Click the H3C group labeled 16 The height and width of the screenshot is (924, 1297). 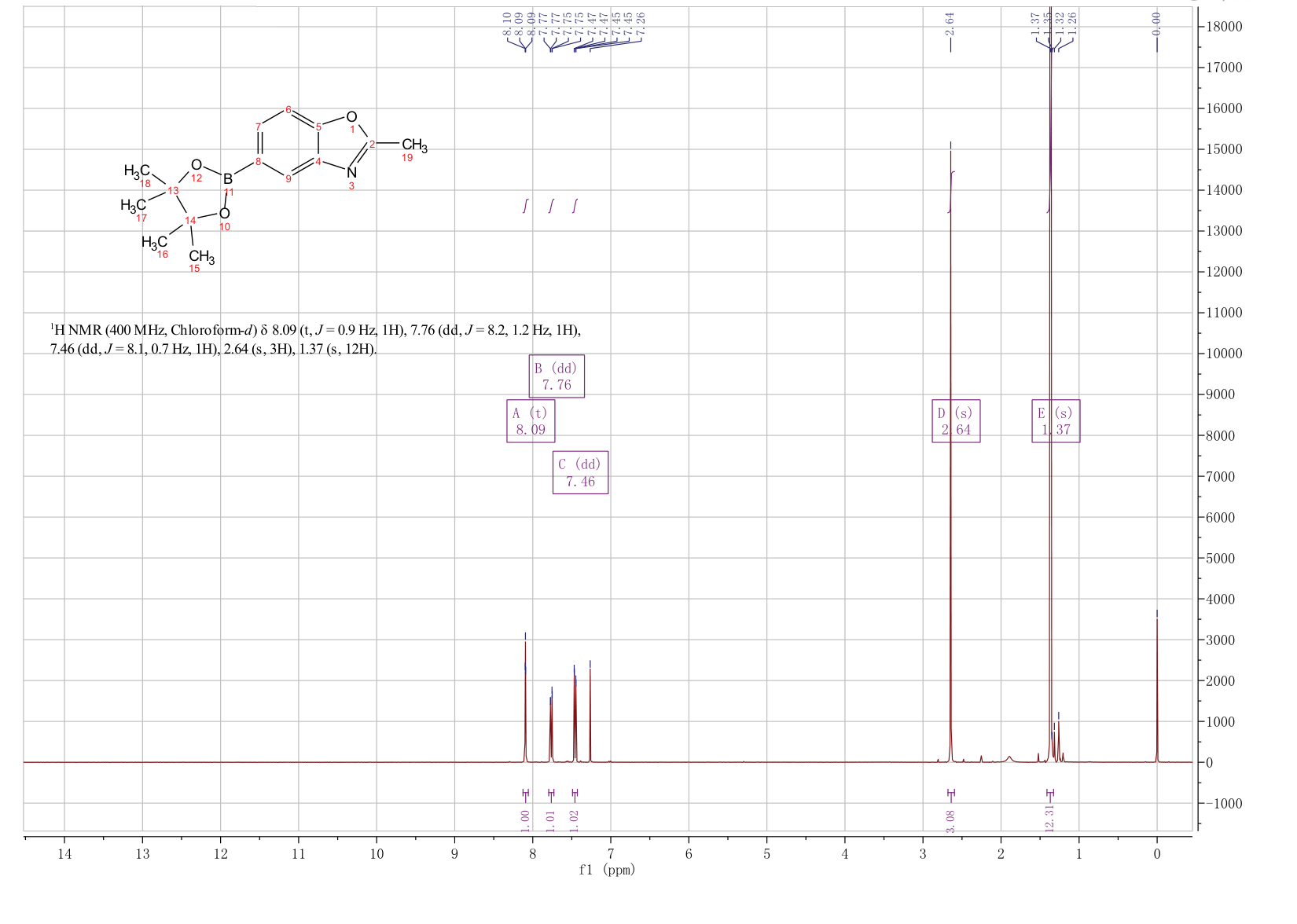pyautogui.click(x=154, y=242)
